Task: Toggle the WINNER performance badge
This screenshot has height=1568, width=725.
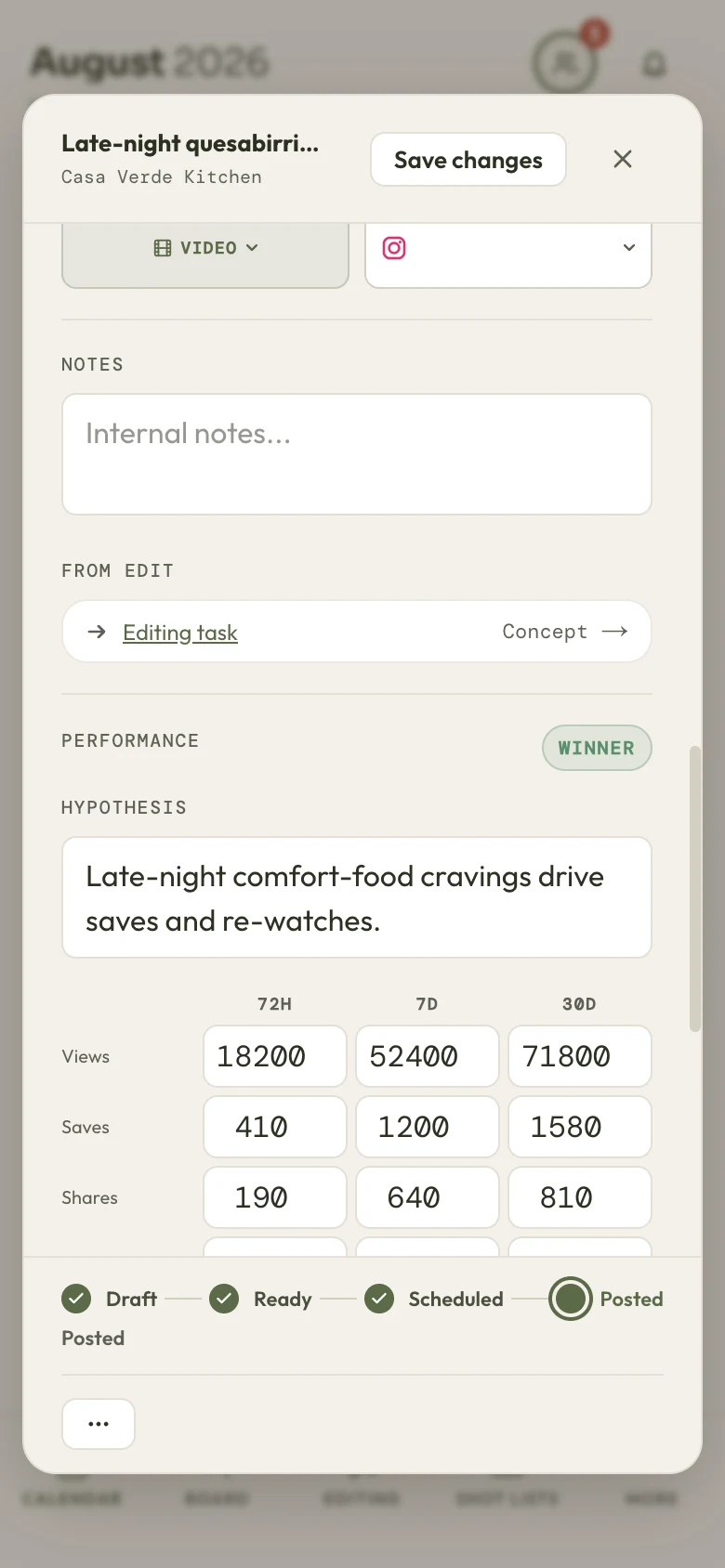Action: [x=597, y=748]
